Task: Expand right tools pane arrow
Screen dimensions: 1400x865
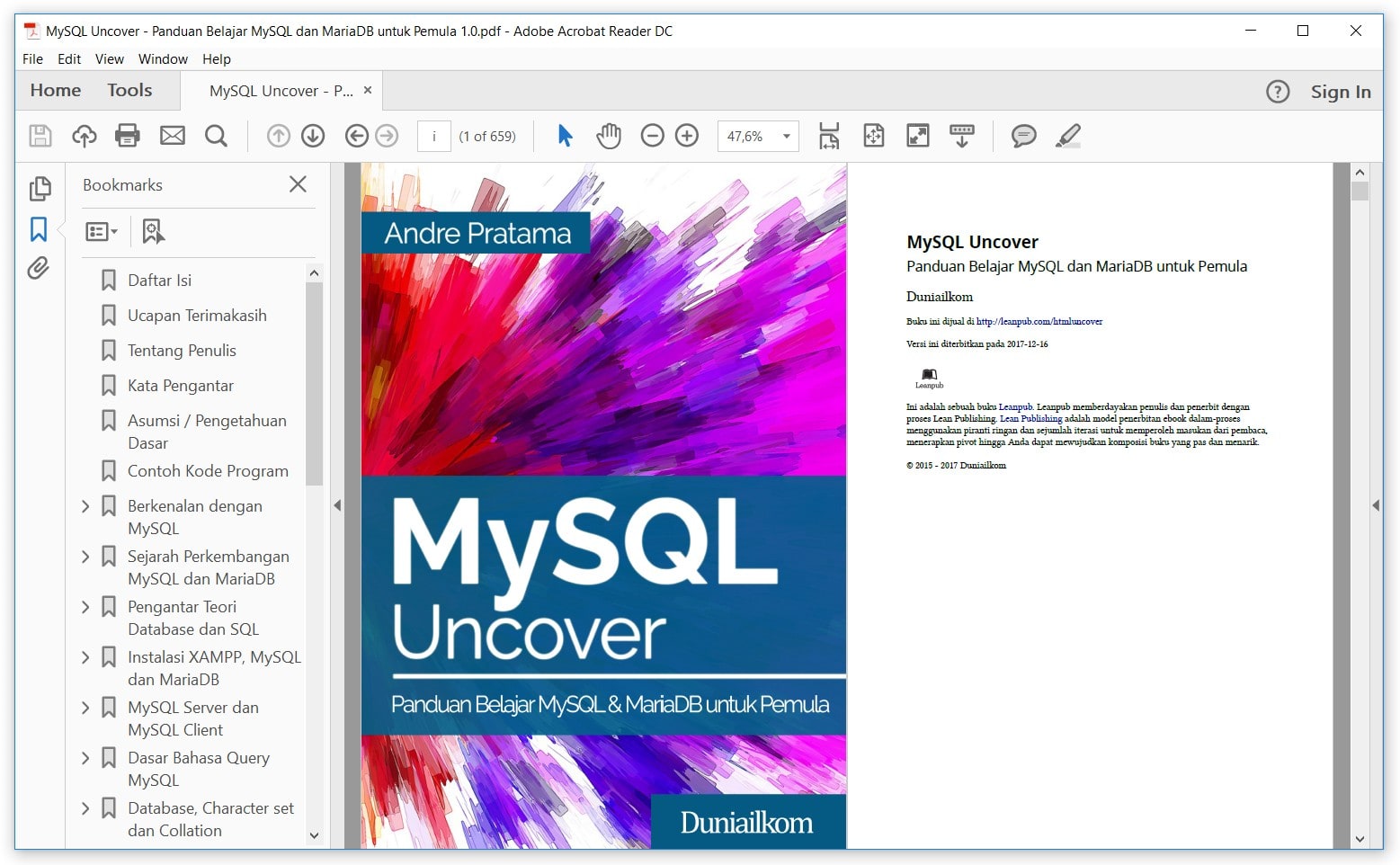Action: pyautogui.click(x=1376, y=505)
